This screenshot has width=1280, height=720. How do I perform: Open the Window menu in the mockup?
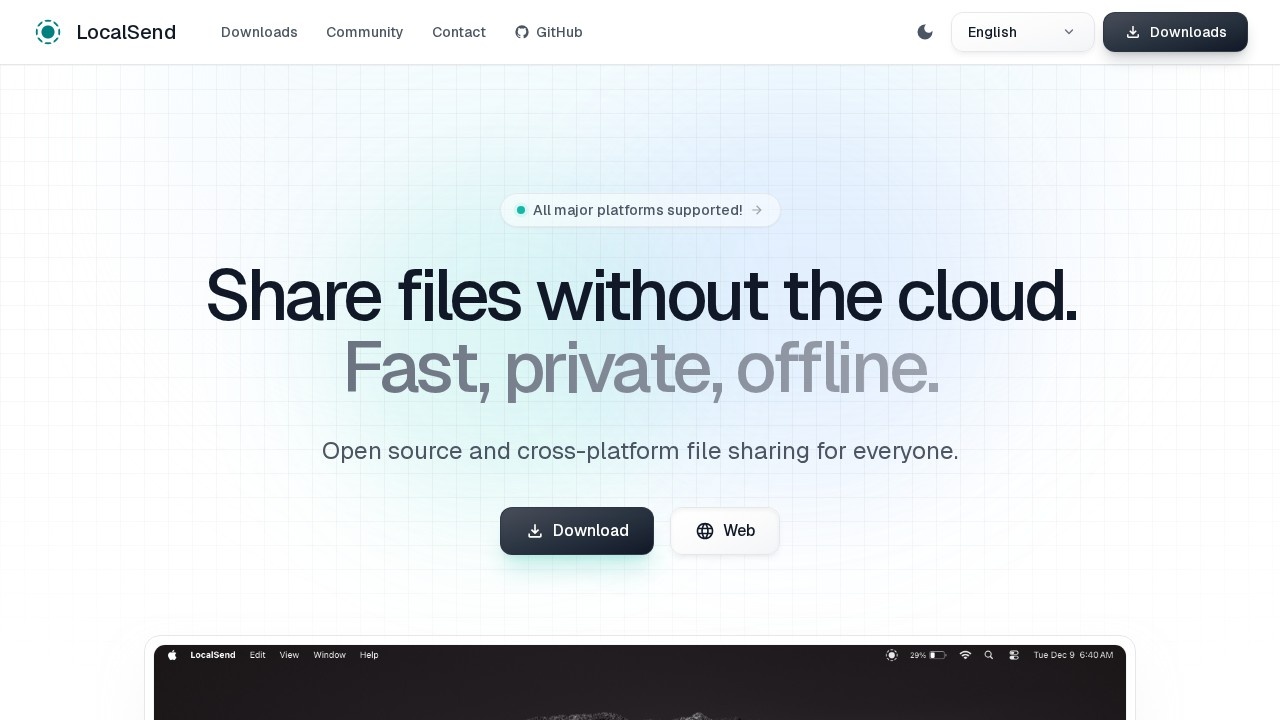pyautogui.click(x=329, y=655)
